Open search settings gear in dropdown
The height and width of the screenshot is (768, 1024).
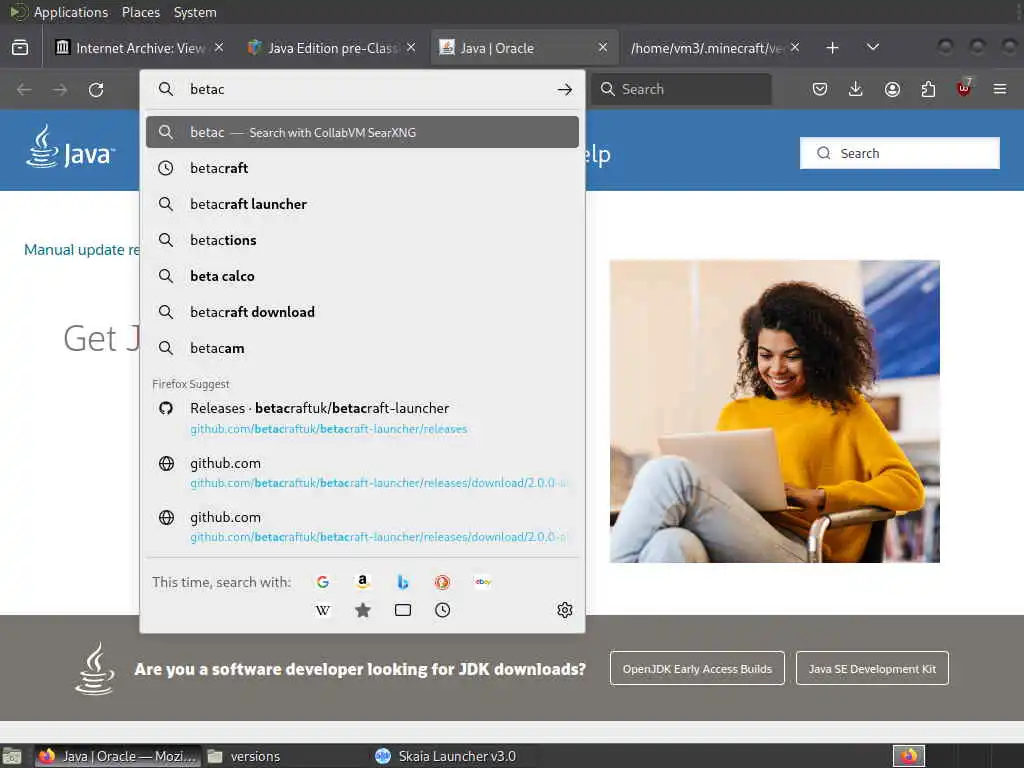tap(565, 610)
